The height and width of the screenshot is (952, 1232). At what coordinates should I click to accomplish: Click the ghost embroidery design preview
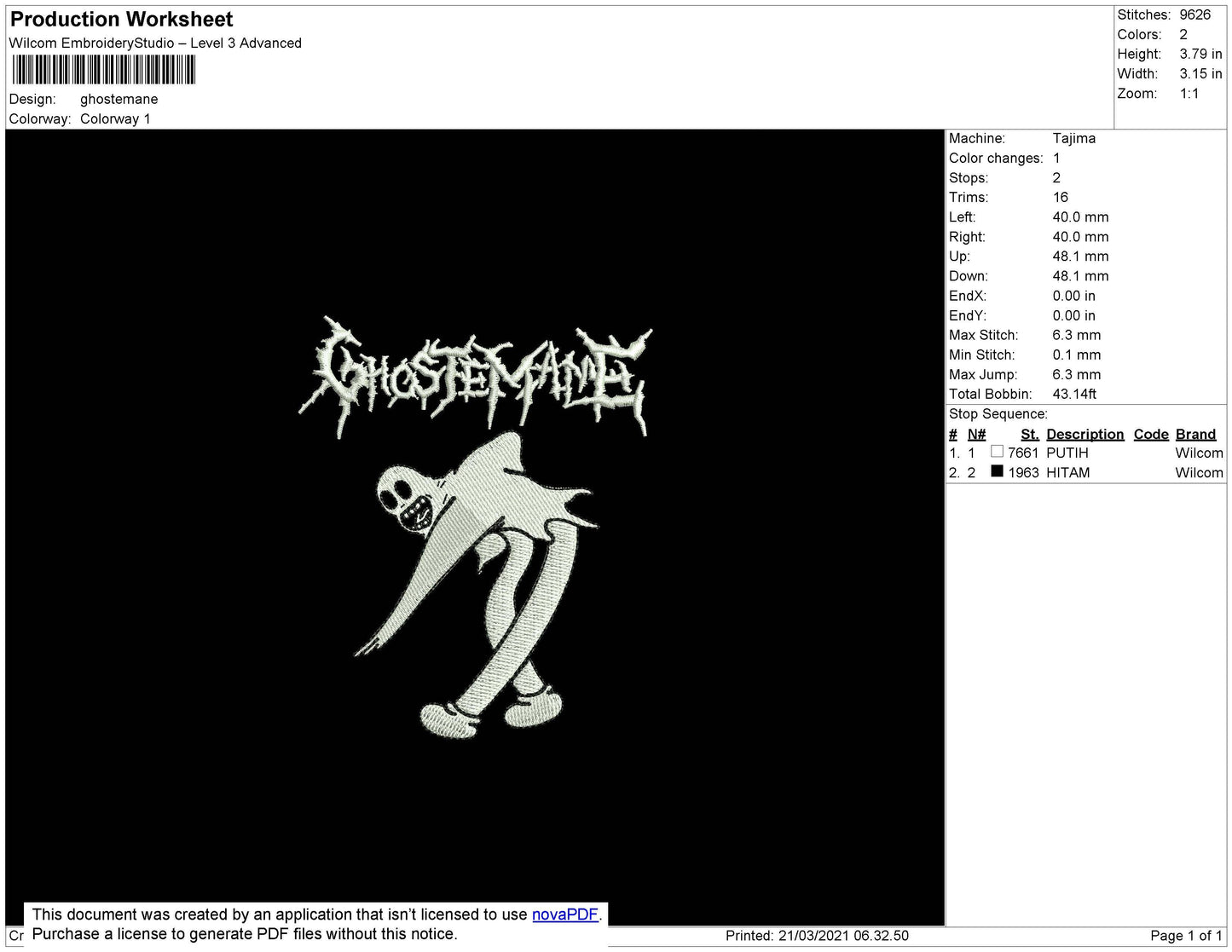pyautogui.click(x=476, y=586)
